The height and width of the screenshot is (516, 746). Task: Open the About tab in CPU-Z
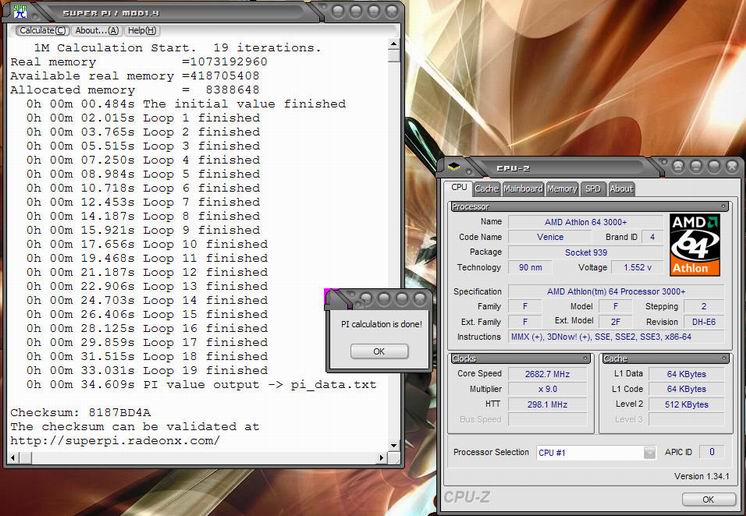coord(621,189)
